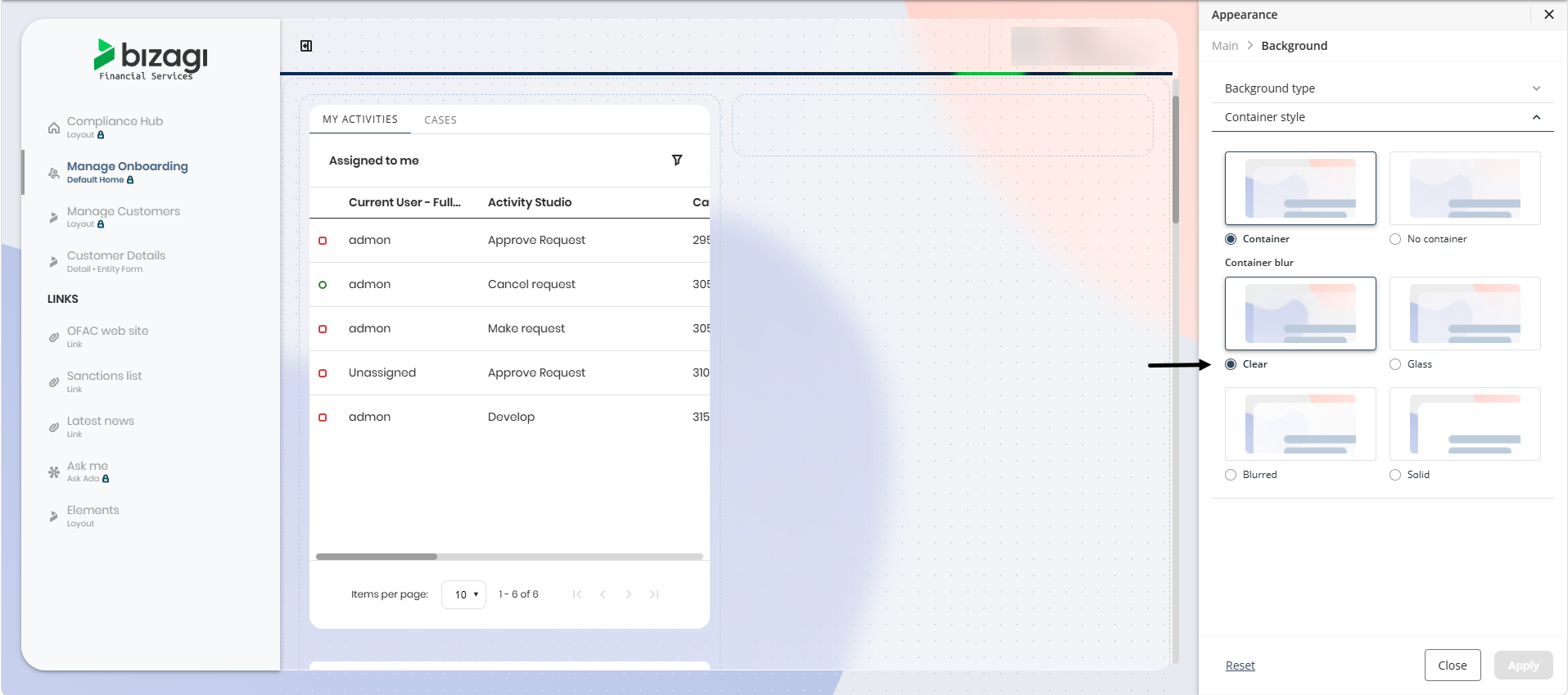Choose the Container style thumbnail
The width and height of the screenshot is (1568, 695).
(x=1300, y=188)
